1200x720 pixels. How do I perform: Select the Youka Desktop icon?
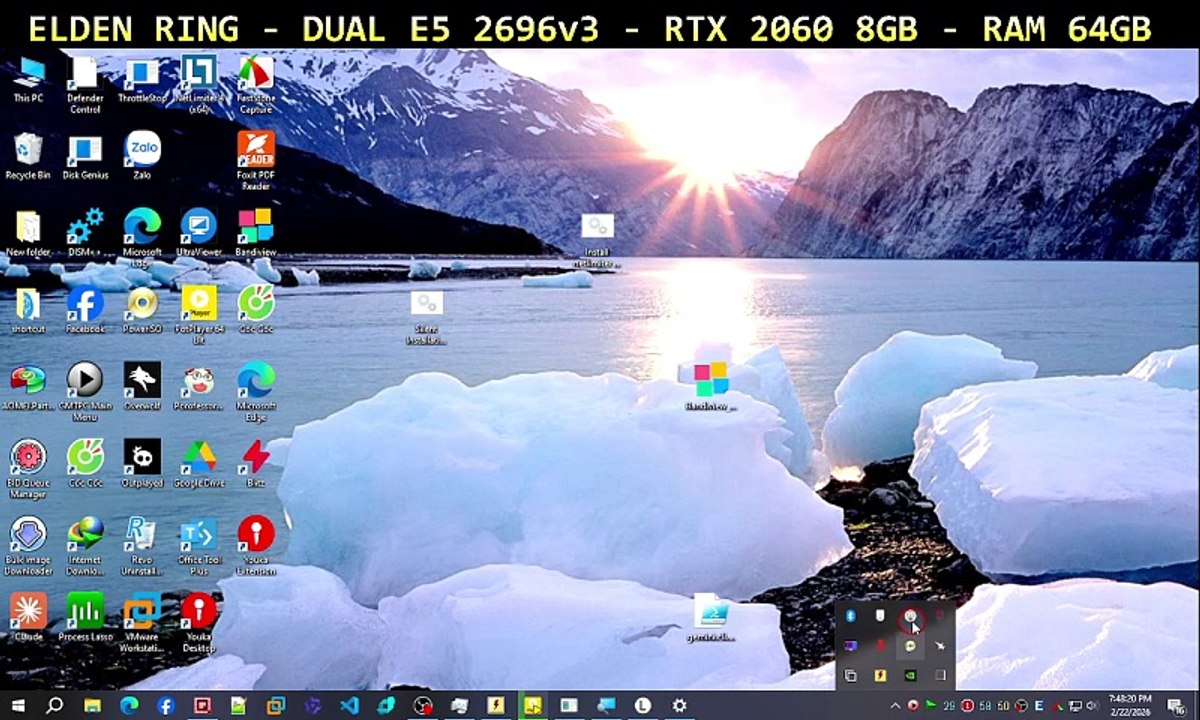click(x=198, y=622)
